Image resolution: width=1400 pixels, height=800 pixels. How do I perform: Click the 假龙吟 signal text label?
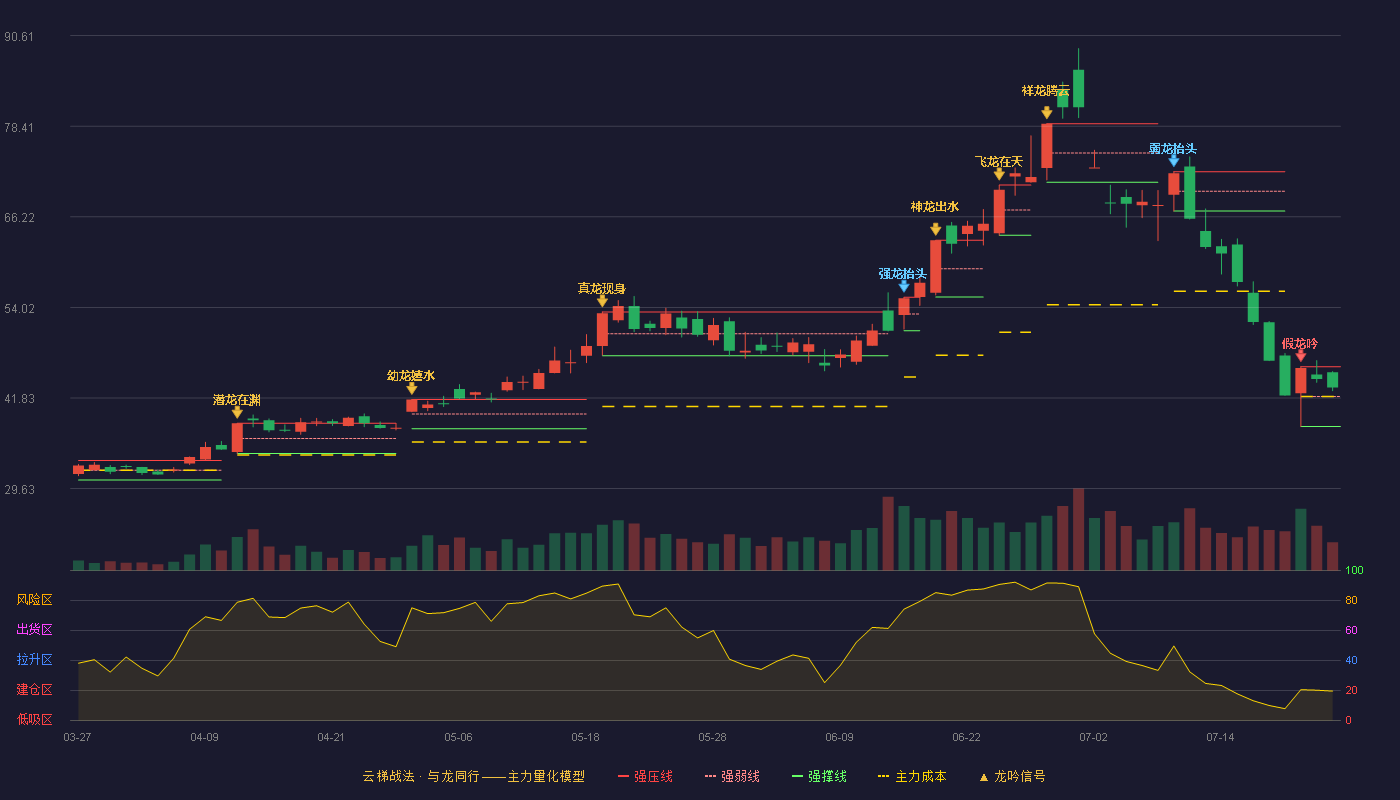(x=1300, y=343)
